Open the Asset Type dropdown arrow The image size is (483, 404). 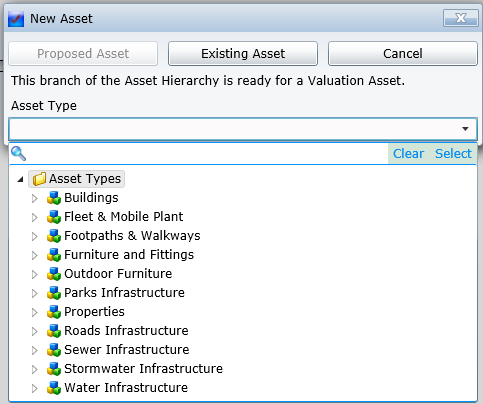pyautogui.click(x=465, y=129)
